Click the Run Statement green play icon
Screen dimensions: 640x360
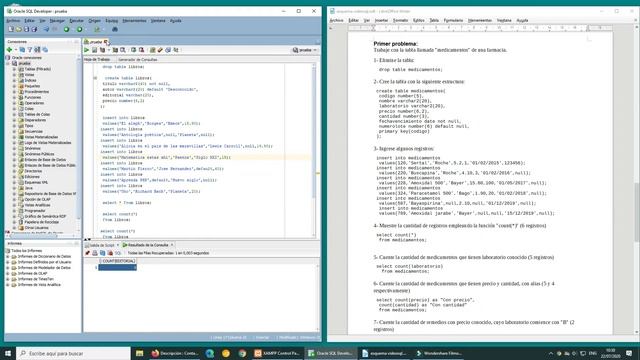[x=87, y=50]
